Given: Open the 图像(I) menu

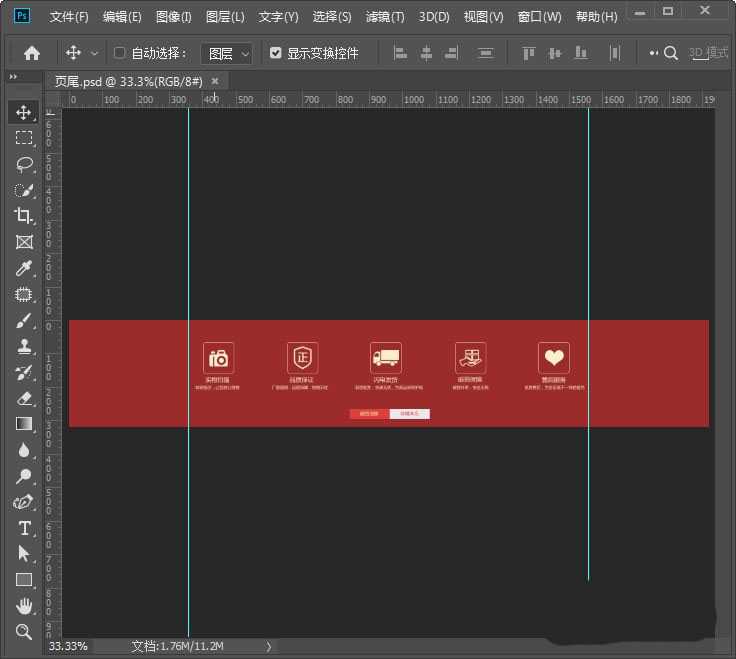Looking at the screenshot, I should pyautogui.click(x=174, y=17).
